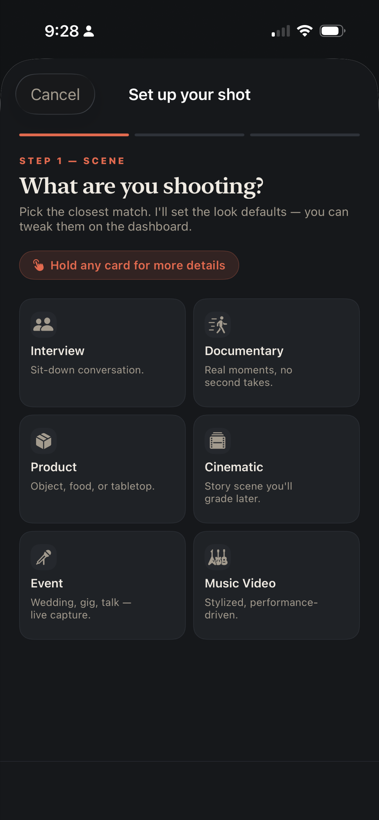Tap 'Sit-down conversation.' text
Image resolution: width=379 pixels, height=820 pixels.
coord(87,370)
